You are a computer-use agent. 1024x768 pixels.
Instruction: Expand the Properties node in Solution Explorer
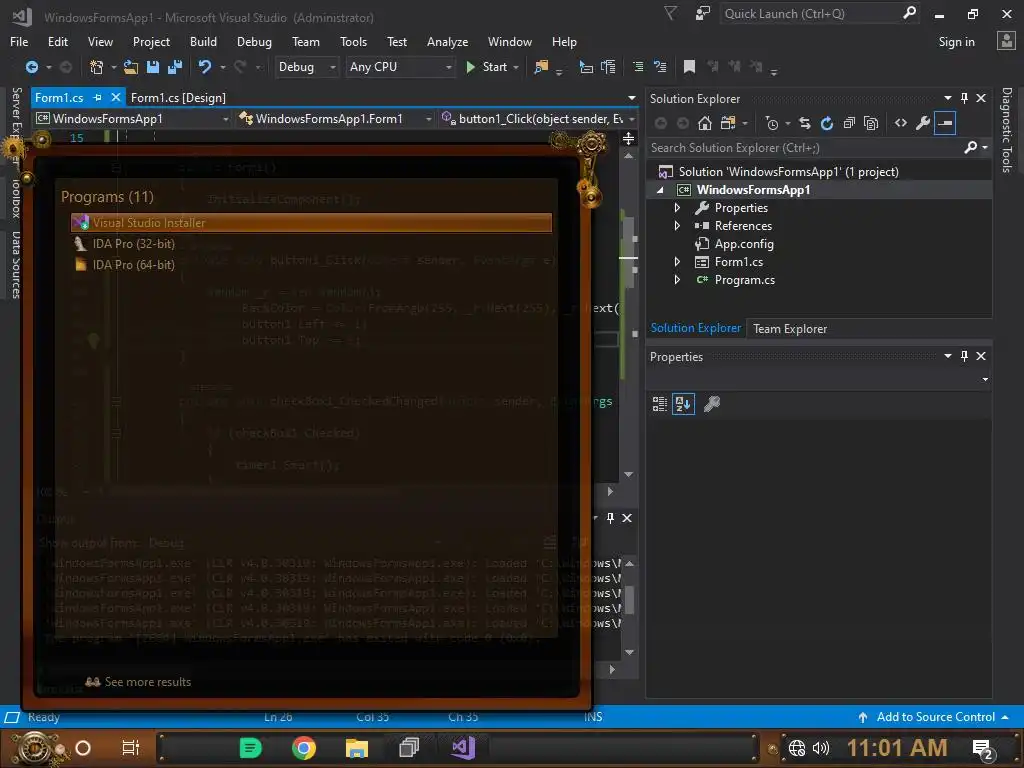(677, 208)
